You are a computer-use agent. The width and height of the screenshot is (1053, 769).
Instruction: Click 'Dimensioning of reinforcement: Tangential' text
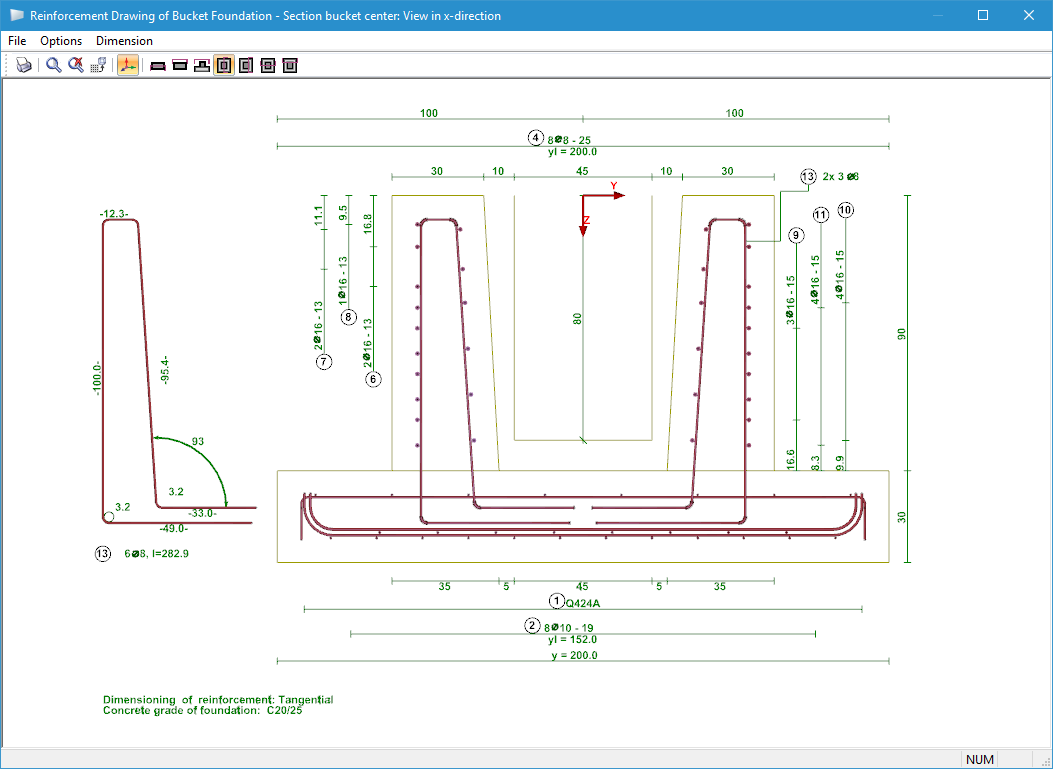(x=218, y=700)
